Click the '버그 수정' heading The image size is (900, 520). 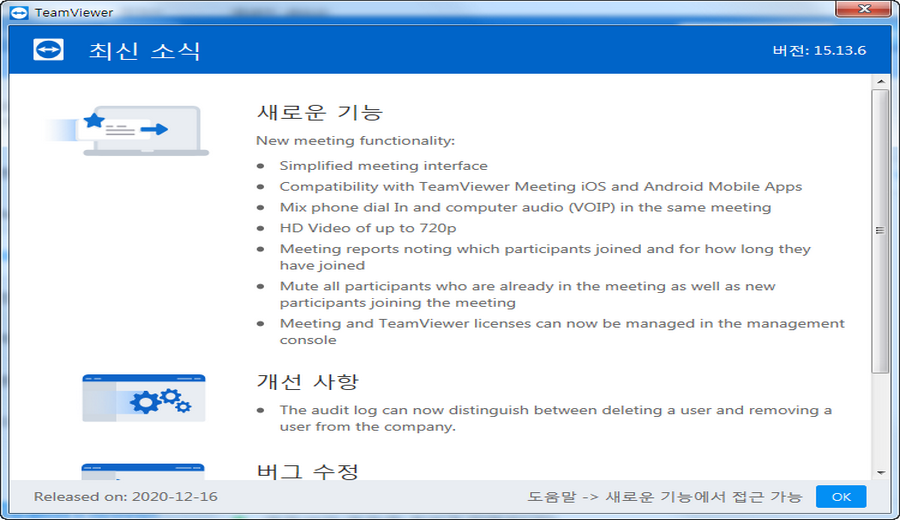tap(308, 471)
